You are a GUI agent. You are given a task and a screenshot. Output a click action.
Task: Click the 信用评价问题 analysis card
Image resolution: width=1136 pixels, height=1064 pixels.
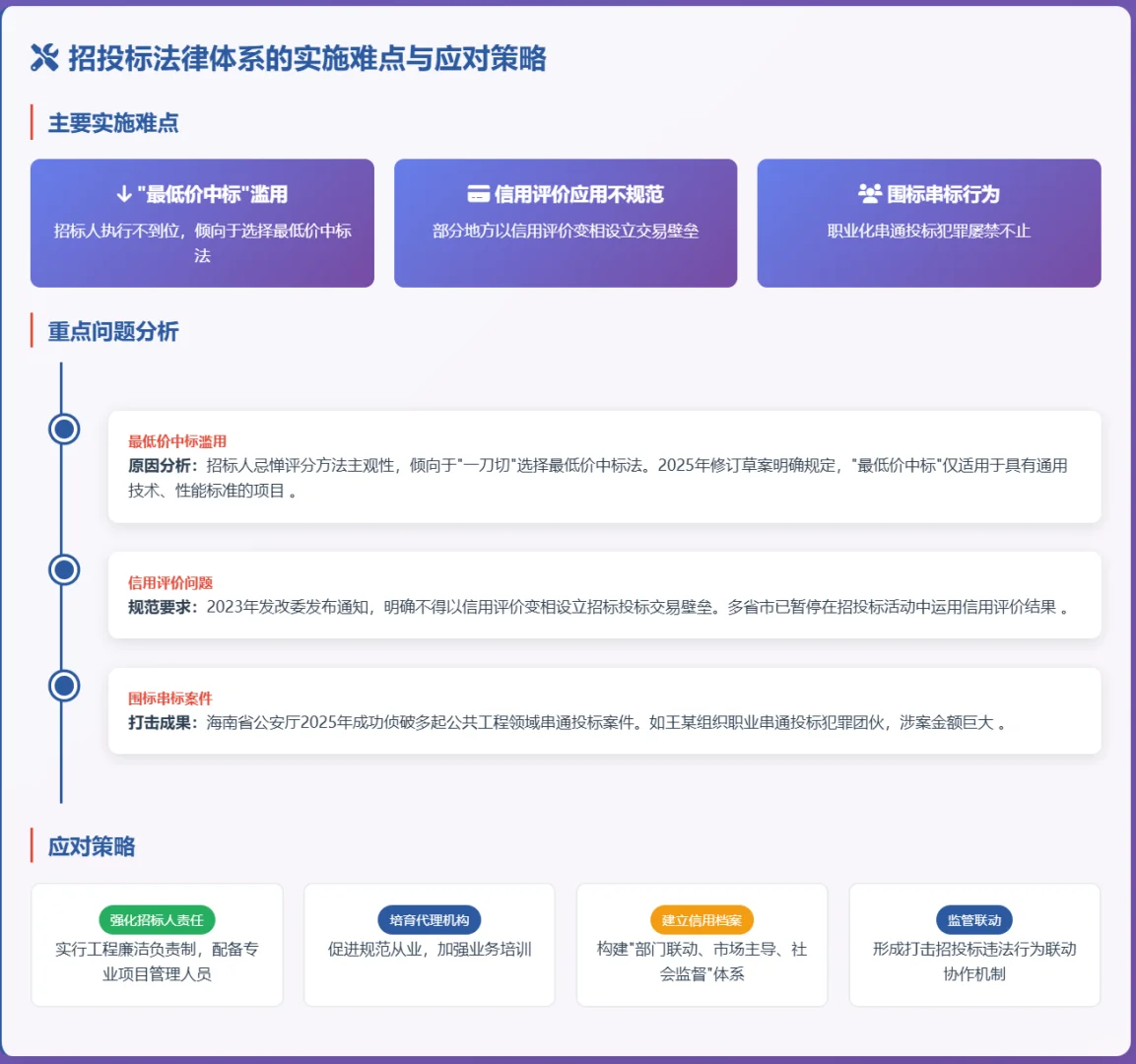point(605,592)
